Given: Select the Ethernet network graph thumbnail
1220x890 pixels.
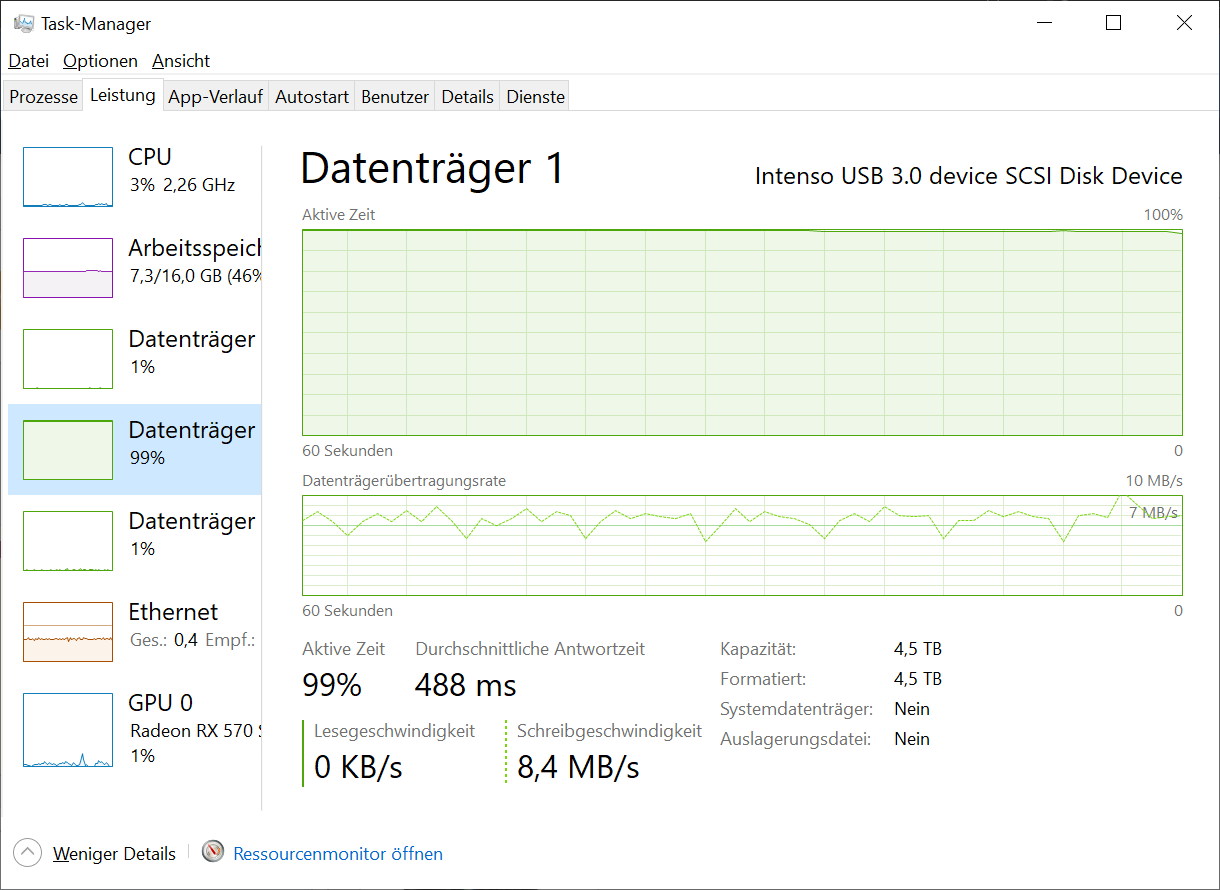Looking at the screenshot, I should point(68,632).
